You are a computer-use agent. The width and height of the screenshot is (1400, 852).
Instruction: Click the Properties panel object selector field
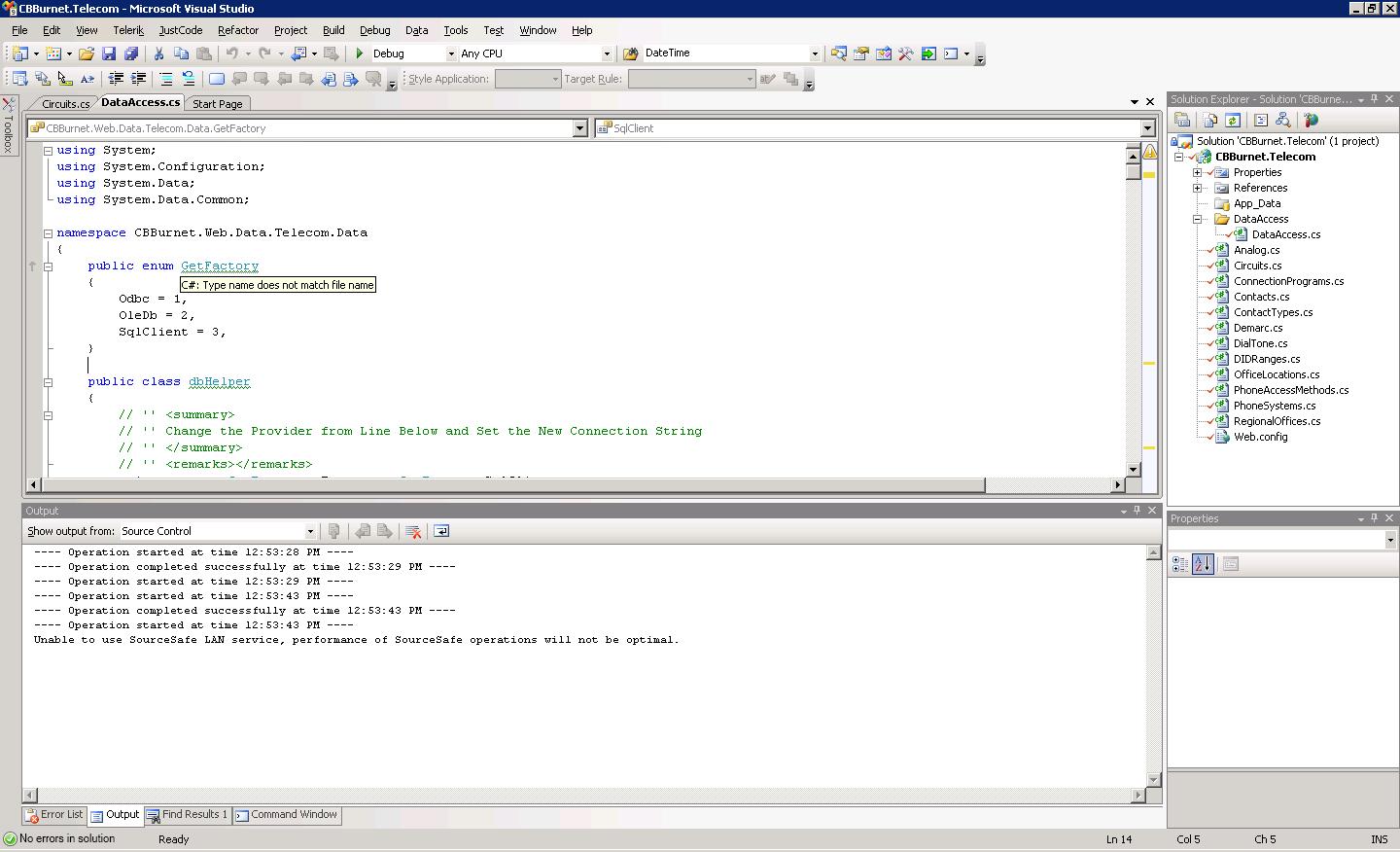pyautogui.click(x=1282, y=540)
